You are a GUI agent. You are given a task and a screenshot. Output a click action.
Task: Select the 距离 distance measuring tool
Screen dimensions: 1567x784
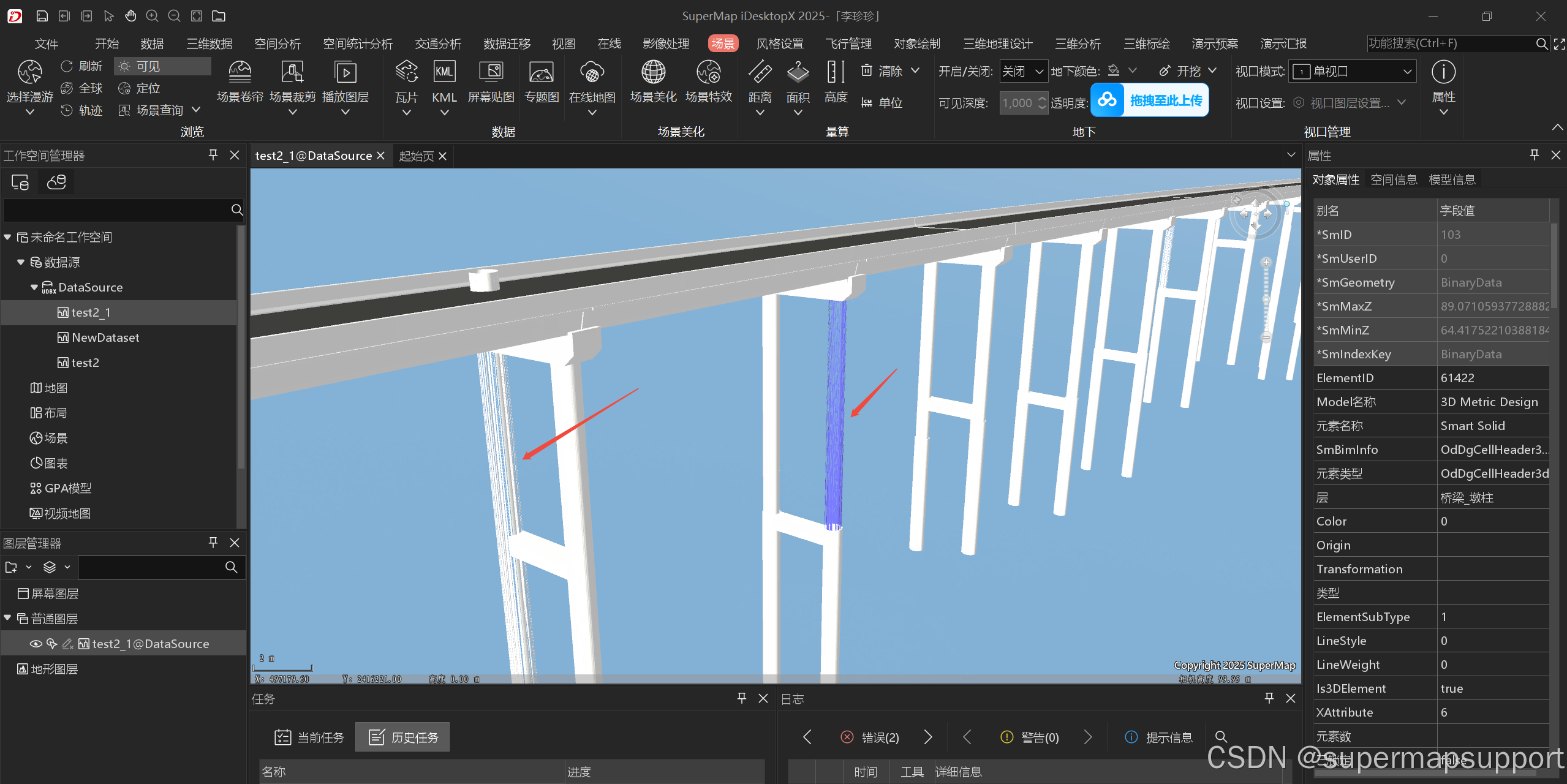(760, 87)
